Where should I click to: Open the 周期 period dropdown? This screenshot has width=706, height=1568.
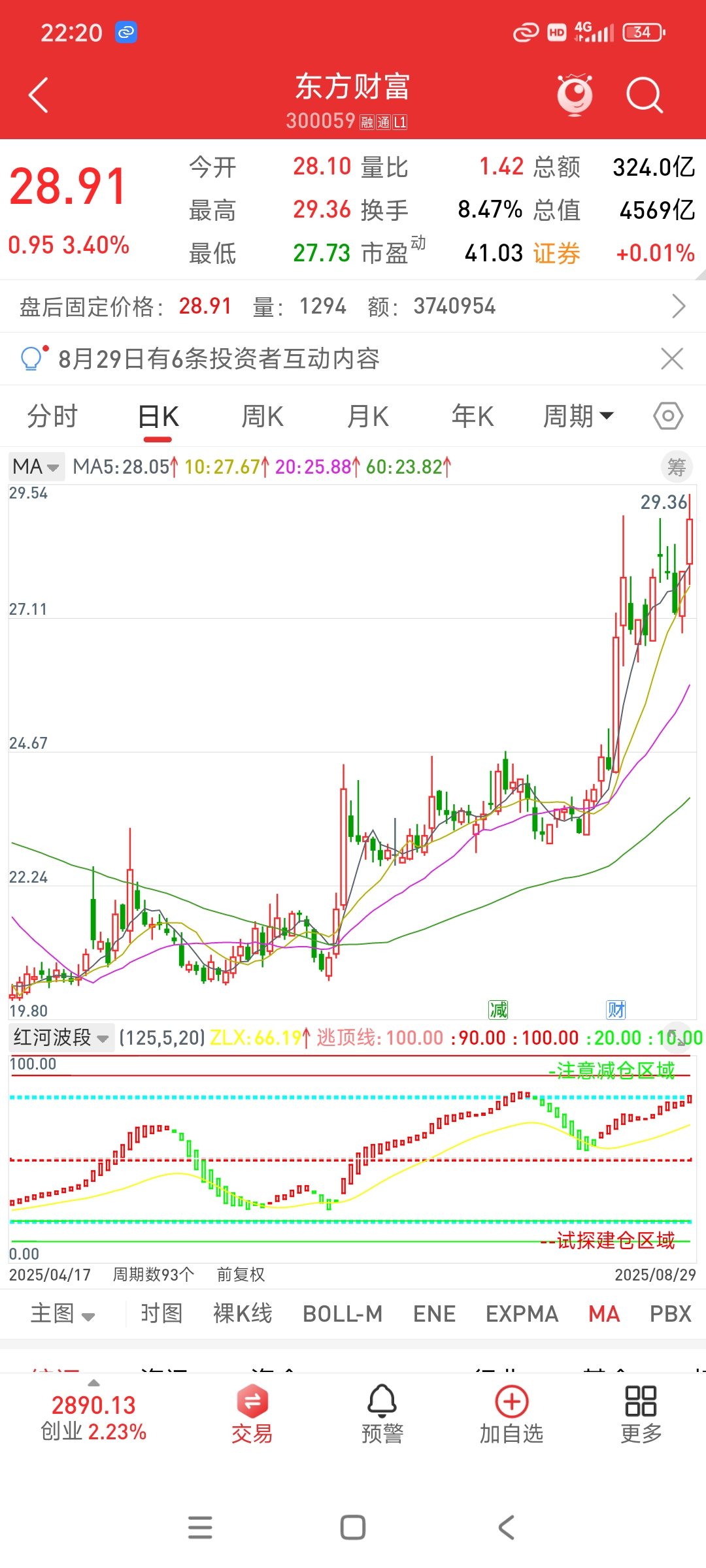point(579,416)
